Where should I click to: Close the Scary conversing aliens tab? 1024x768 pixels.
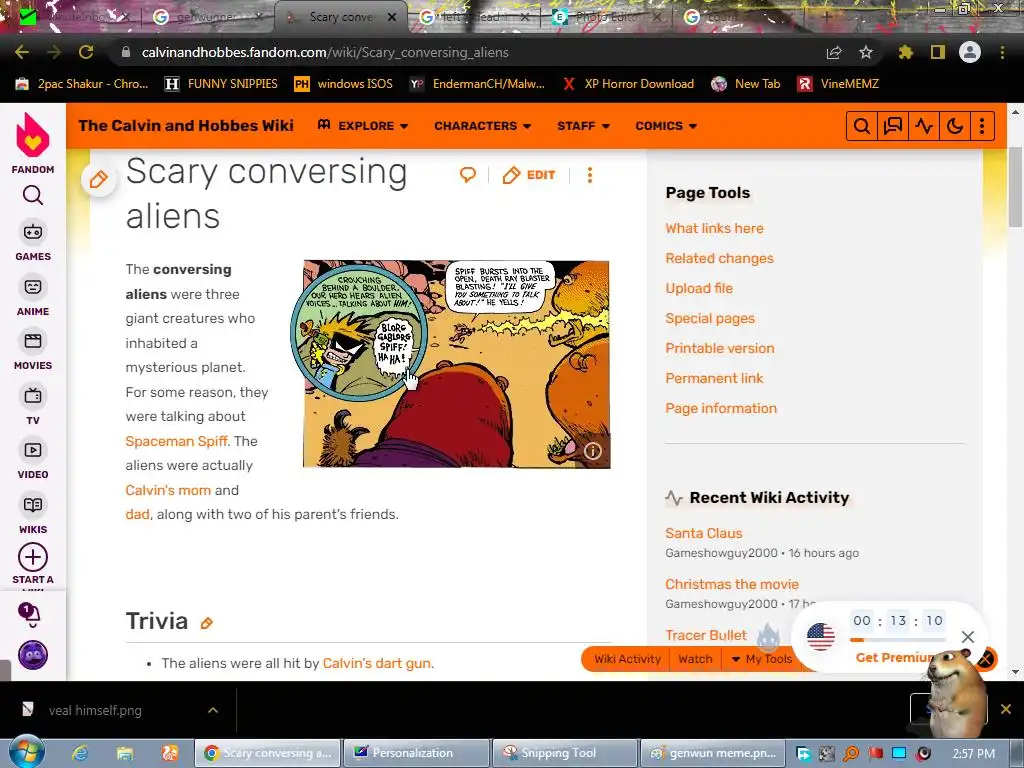click(x=392, y=17)
